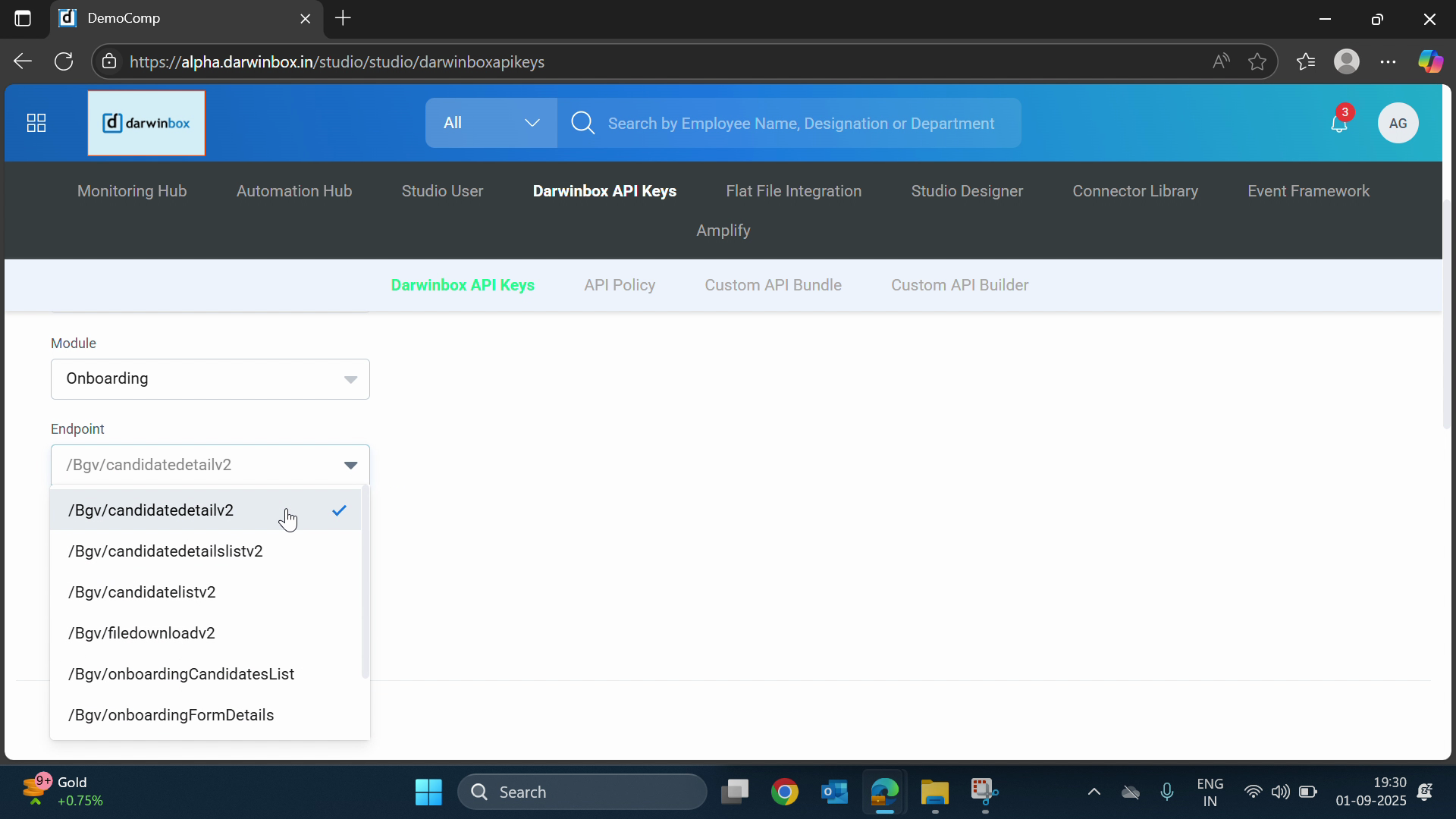Click the search magnifier icon

tap(582, 123)
